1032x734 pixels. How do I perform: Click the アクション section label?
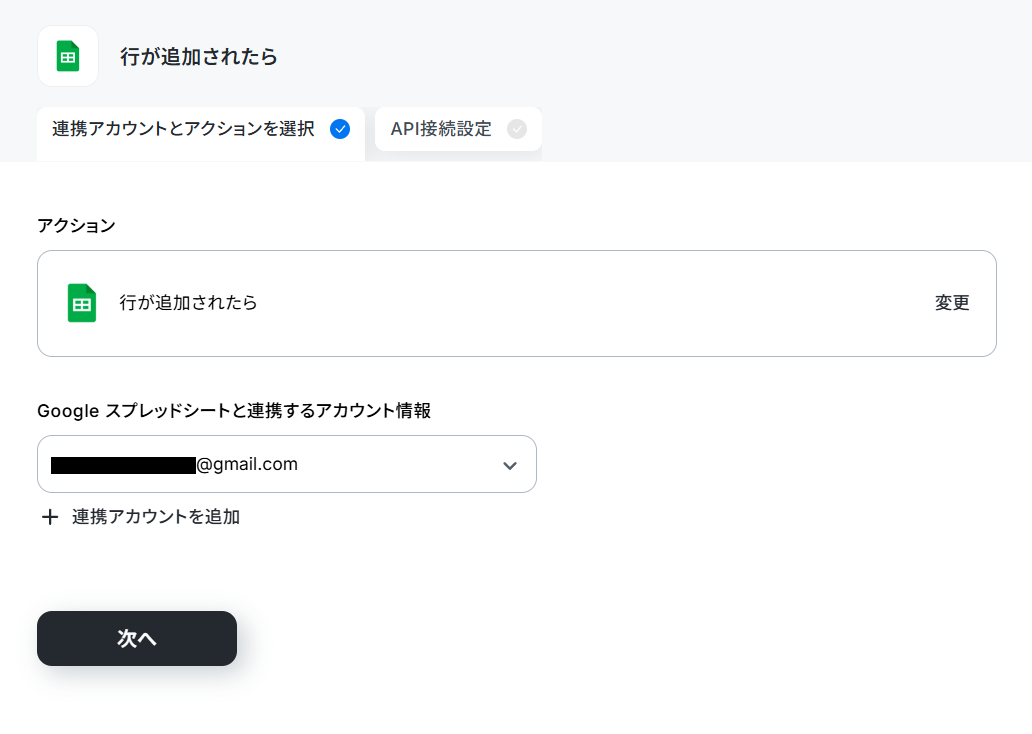click(x=76, y=226)
